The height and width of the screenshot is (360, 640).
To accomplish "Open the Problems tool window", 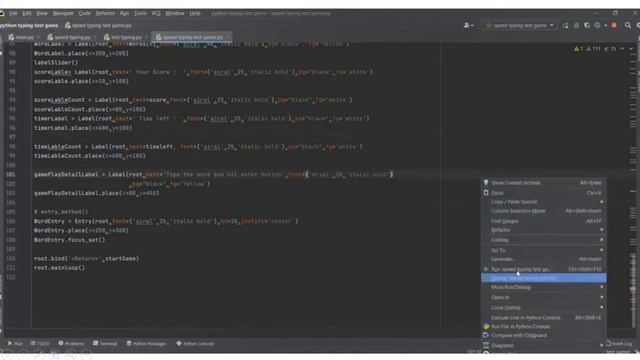I will point(71,344).
